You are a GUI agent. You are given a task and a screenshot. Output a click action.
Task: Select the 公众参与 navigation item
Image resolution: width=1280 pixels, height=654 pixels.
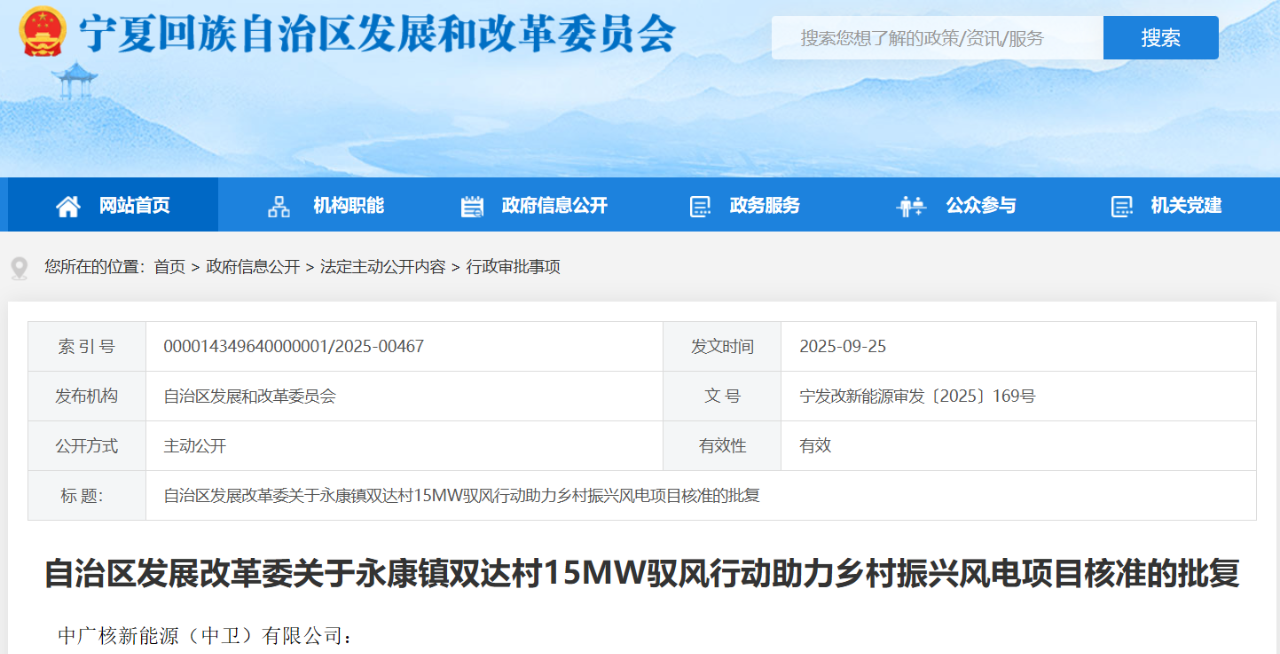[x=980, y=206]
